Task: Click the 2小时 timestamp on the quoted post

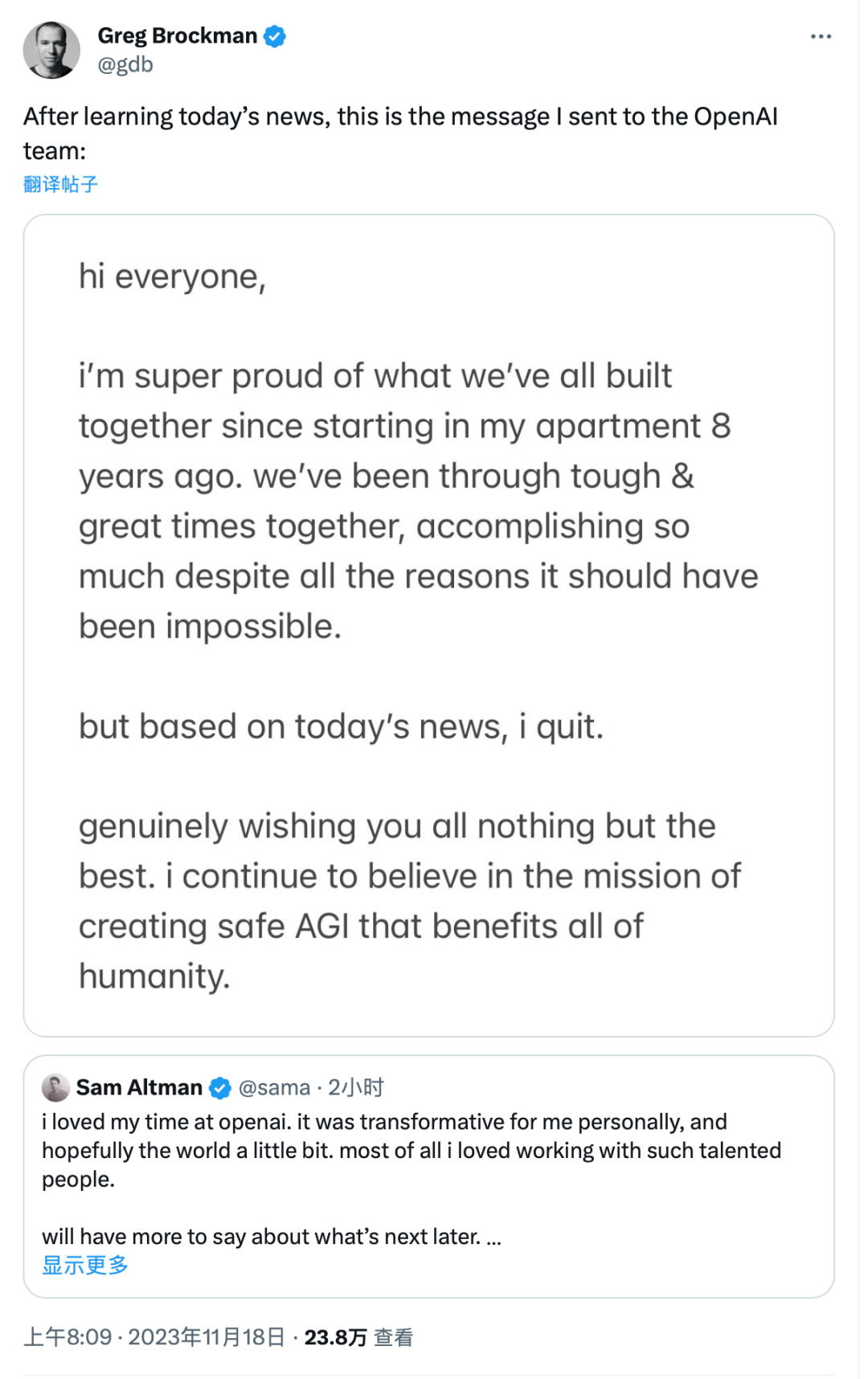Action: (356, 1087)
